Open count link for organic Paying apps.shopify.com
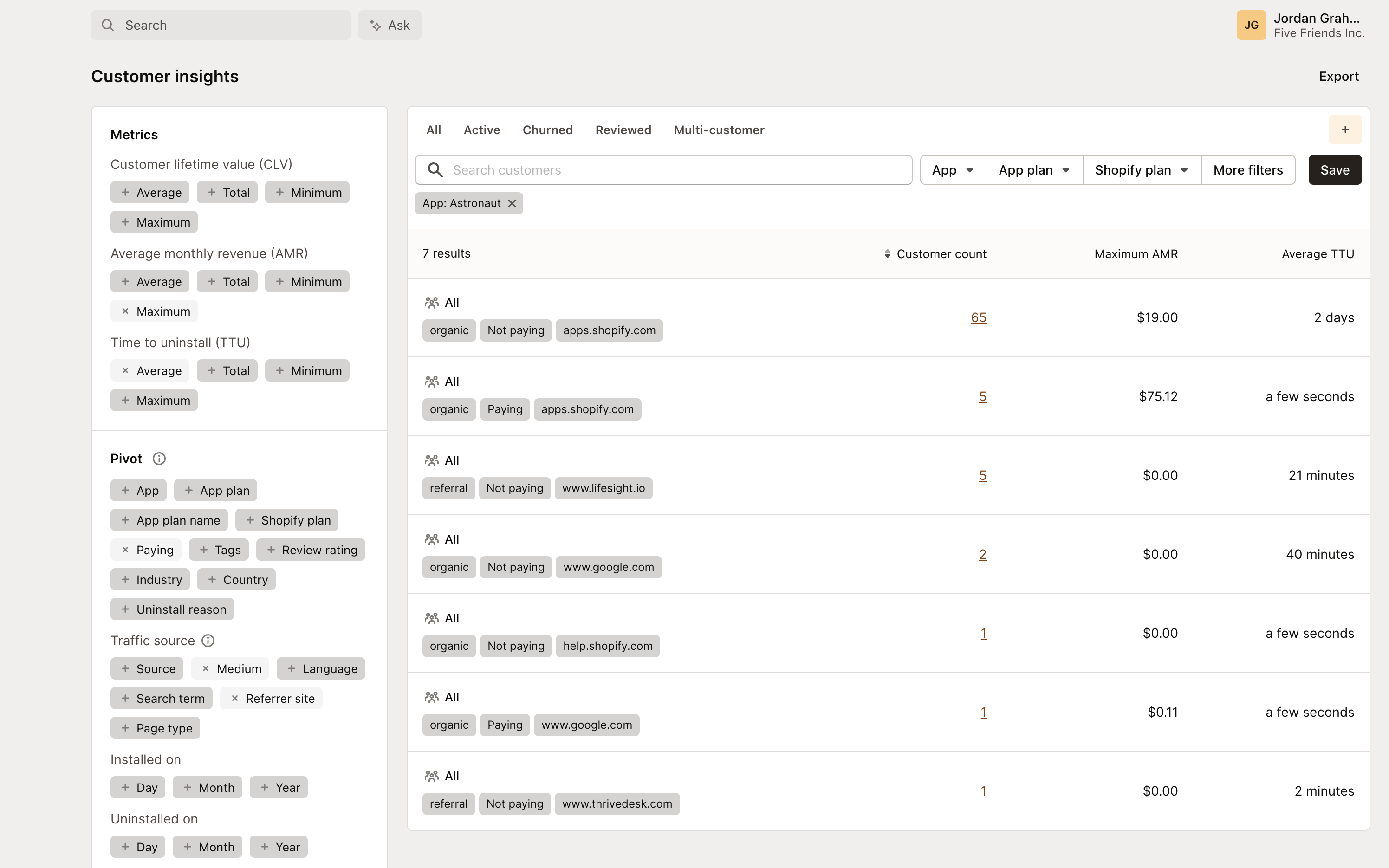 click(983, 397)
